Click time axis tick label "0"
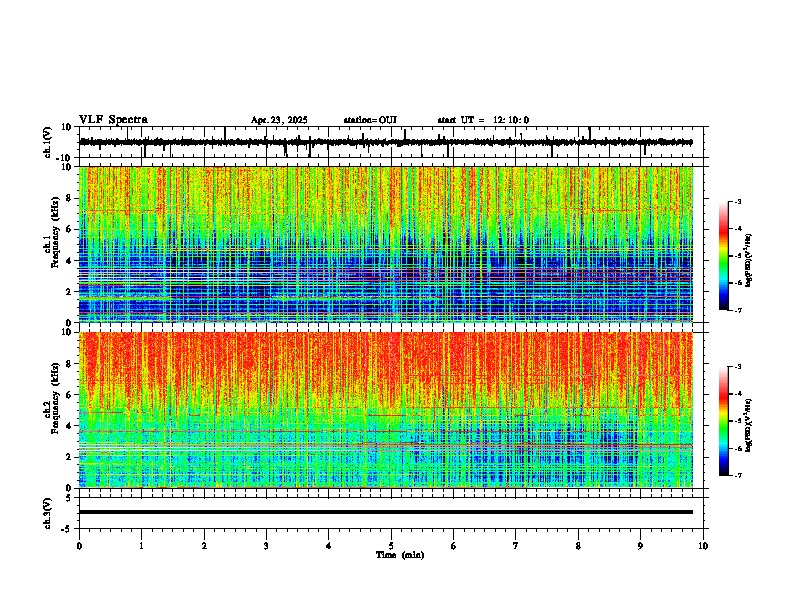This screenshot has width=792, height=612. tap(79, 546)
